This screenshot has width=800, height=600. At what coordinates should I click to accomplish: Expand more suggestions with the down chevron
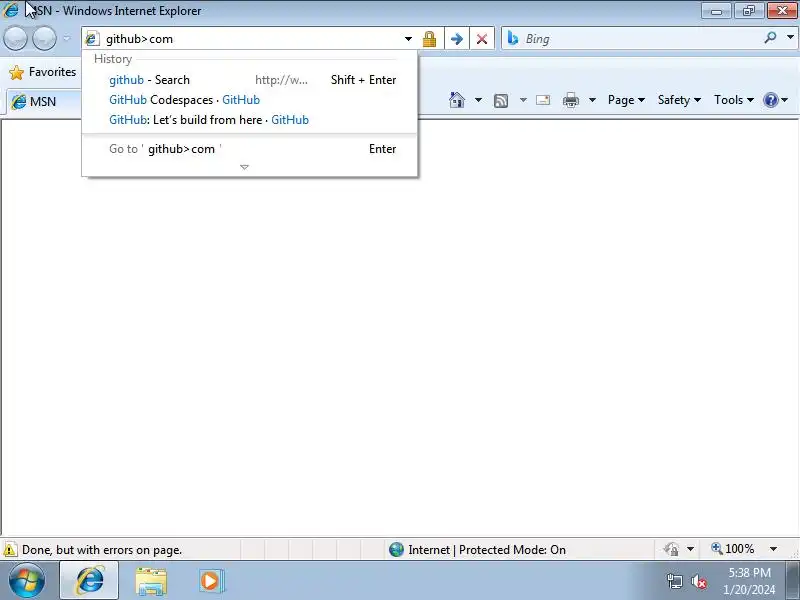244,167
